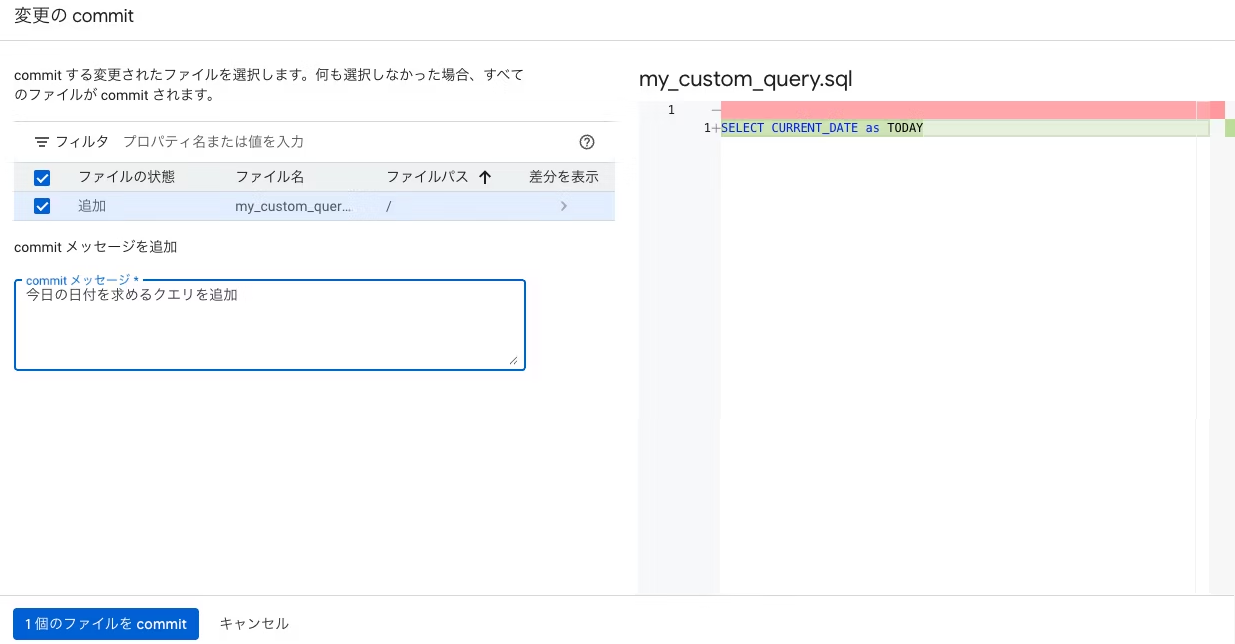Click the ascending sort arrow on ファイルパス
The width and height of the screenshot is (1235, 644).
(x=485, y=177)
